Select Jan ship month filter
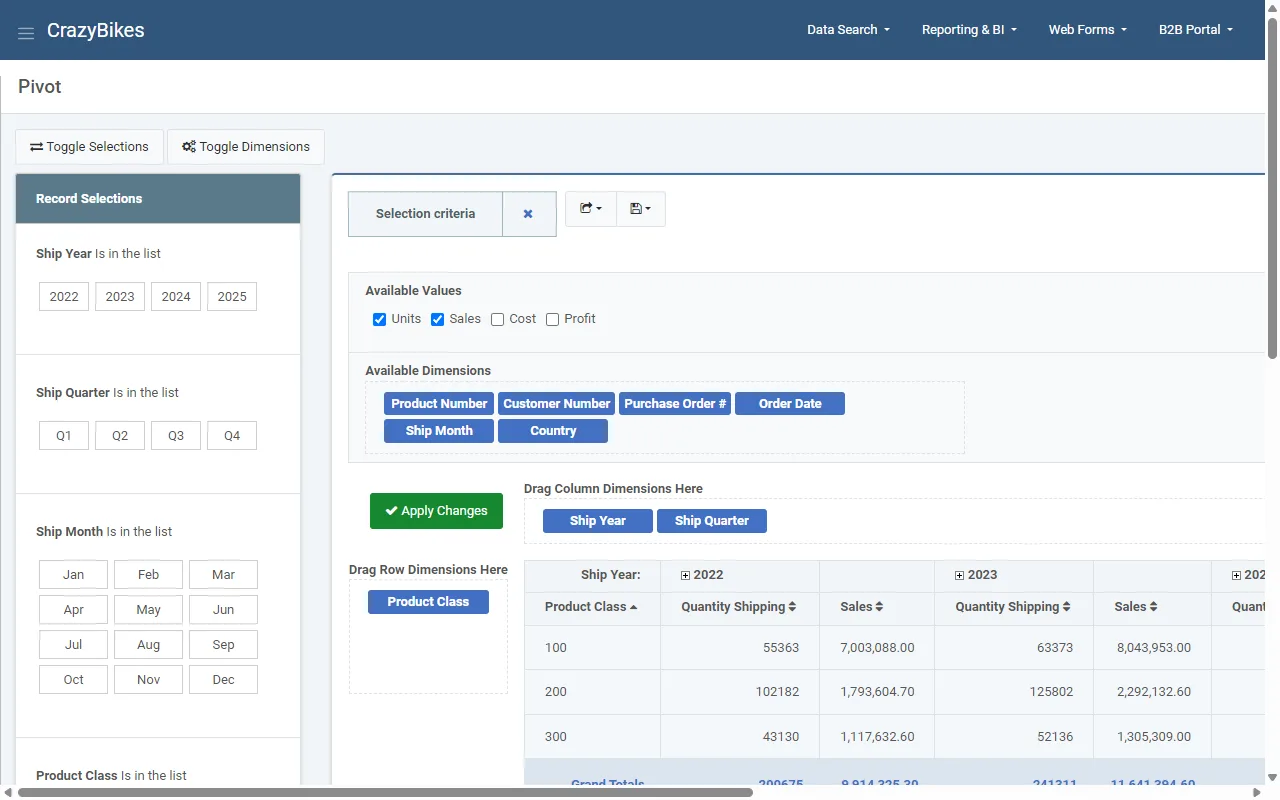Viewport: 1280px width, 800px height. (73, 575)
